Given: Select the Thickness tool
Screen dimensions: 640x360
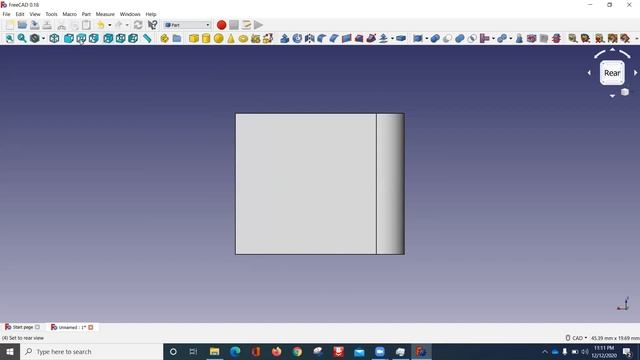Looking at the screenshot, I should point(401,38).
